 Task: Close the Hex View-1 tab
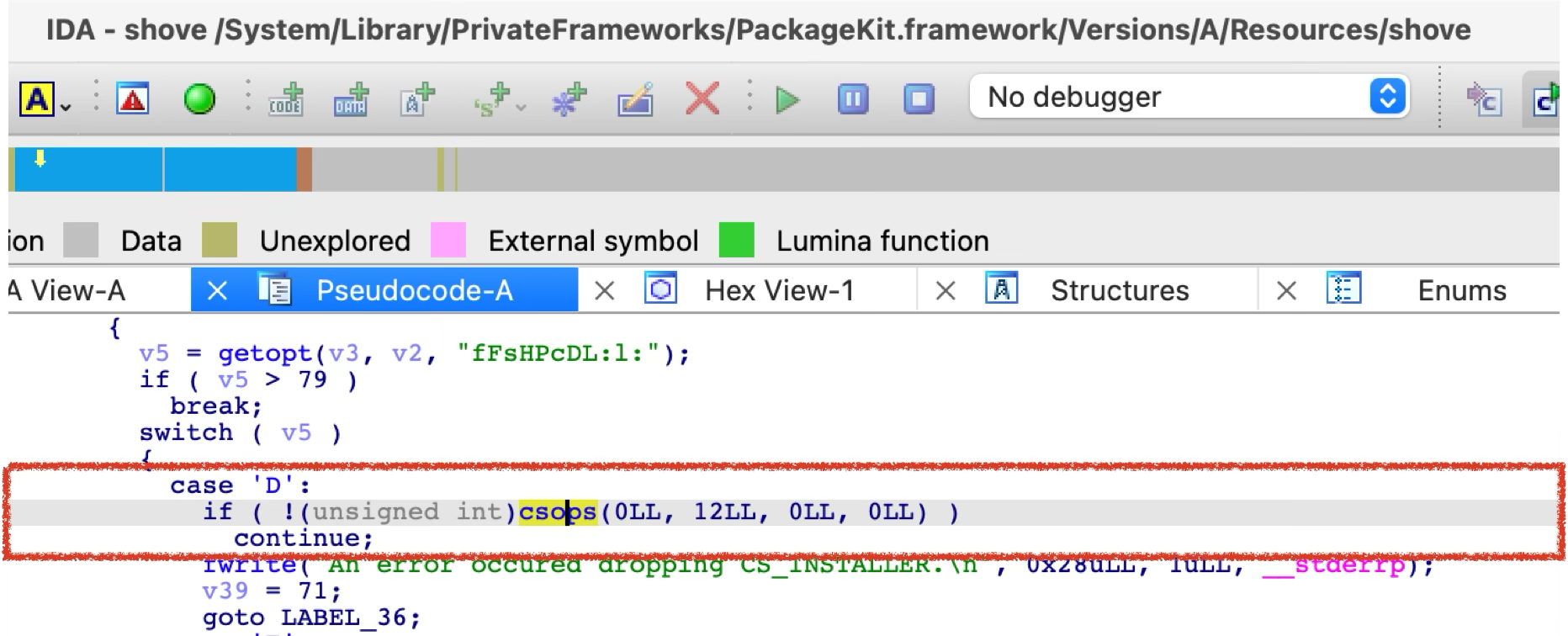604,291
